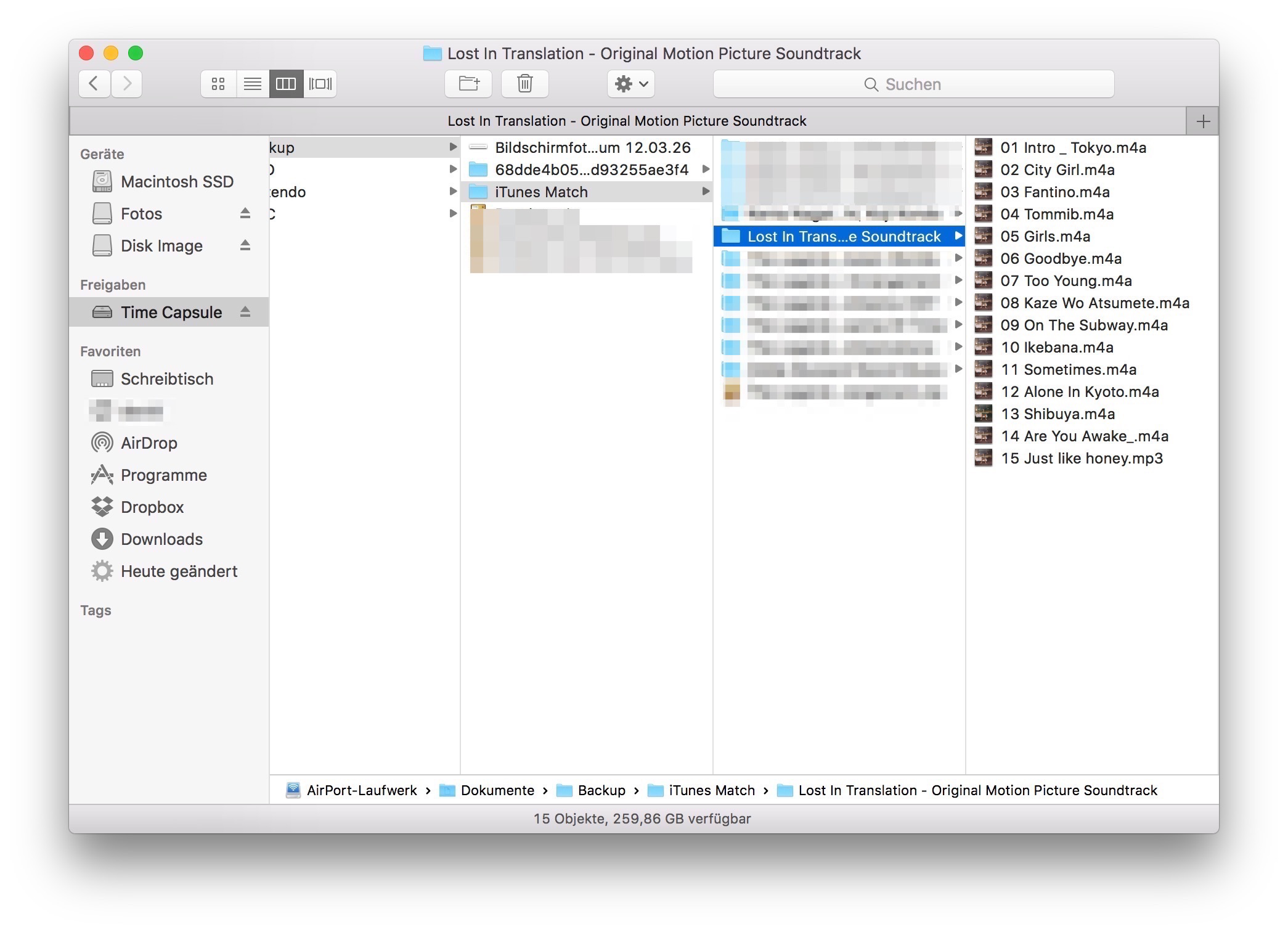Select the Lost In Translation tab
Image resolution: width=1288 pixels, height=932 pixels.
pos(627,121)
